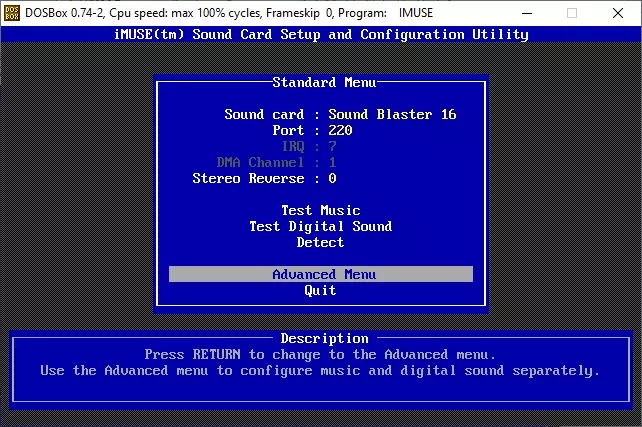
Task: Run the Detect option
Action: [x=321, y=242]
